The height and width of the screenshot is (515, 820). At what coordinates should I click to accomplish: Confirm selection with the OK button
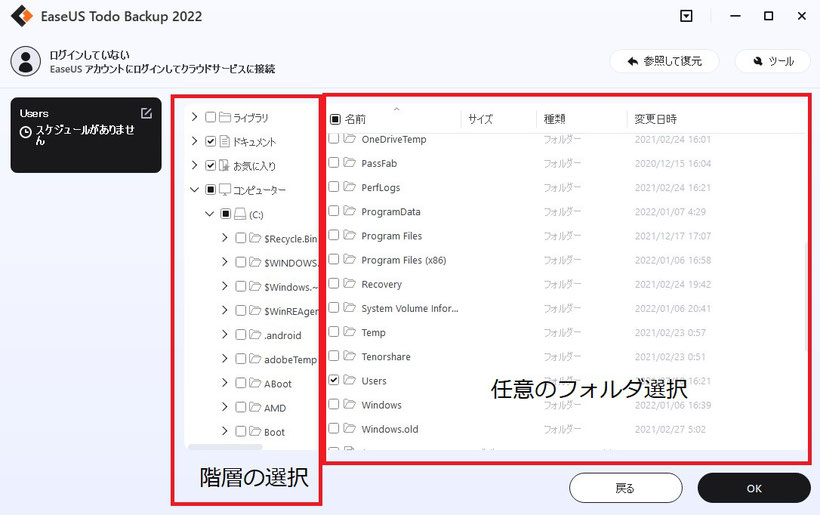click(754, 488)
